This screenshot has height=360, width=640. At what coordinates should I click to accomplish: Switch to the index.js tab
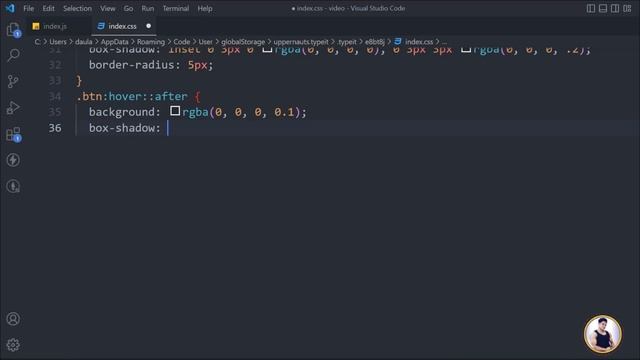click(x=55, y=26)
